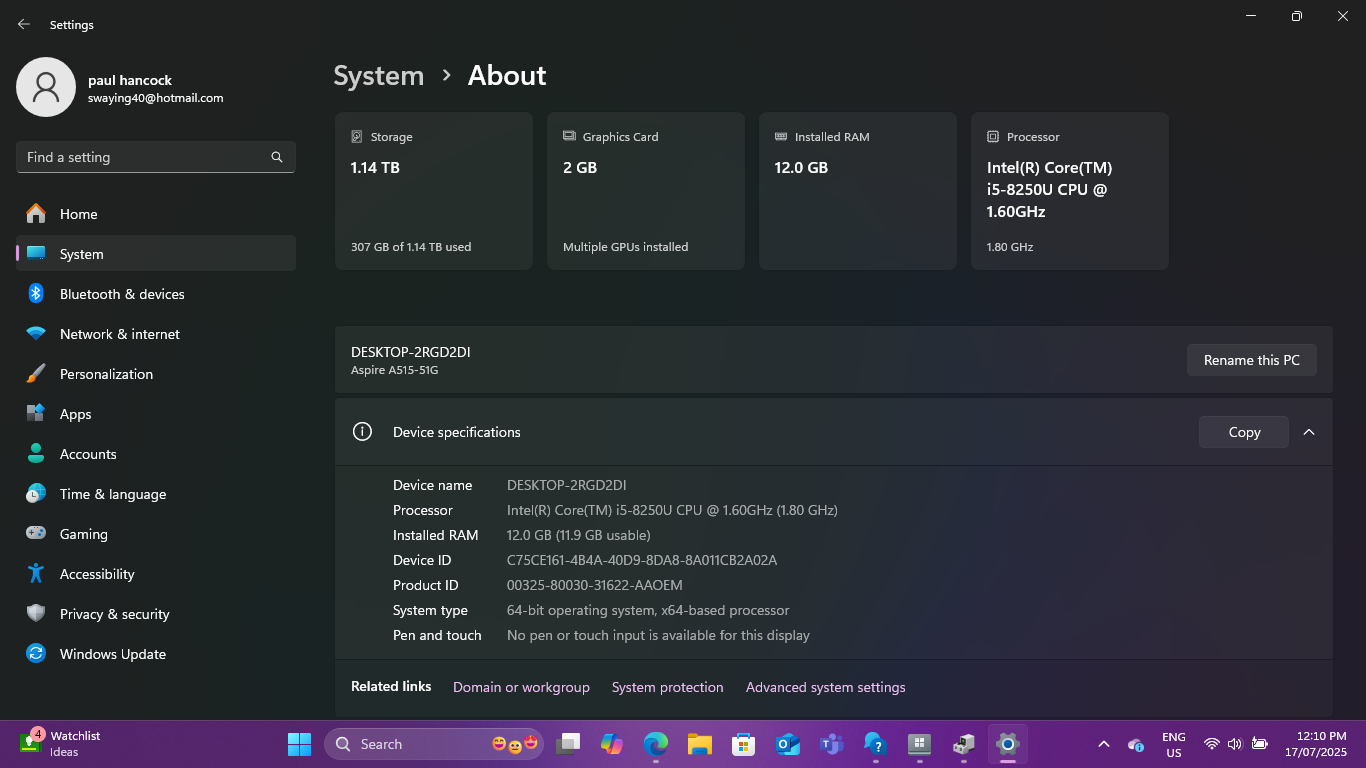Show hidden system tray icons
The width and height of the screenshot is (1366, 768).
pyautogui.click(x=1104, y=744)
